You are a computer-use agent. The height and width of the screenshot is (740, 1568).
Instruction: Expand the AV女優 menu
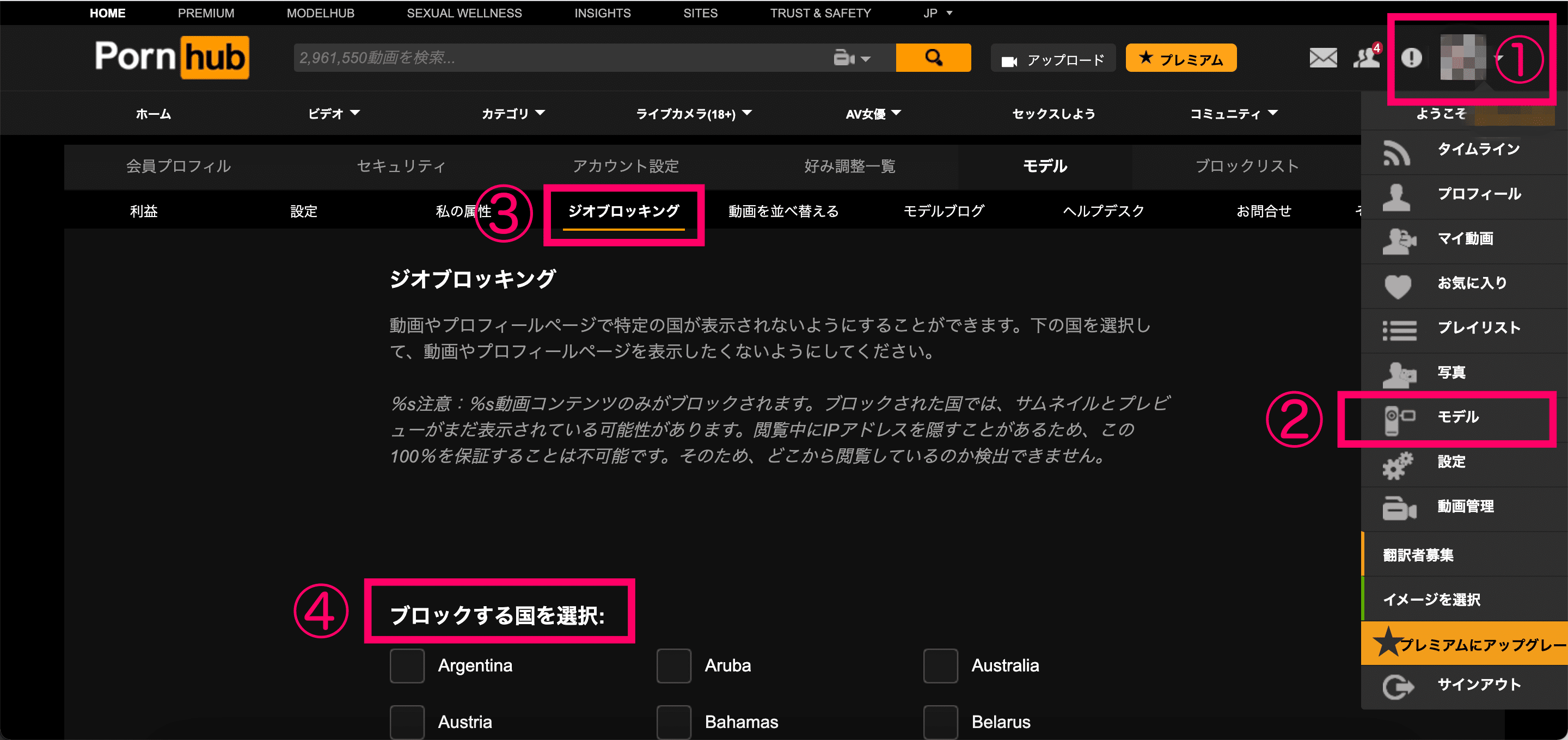pos(873,114)
